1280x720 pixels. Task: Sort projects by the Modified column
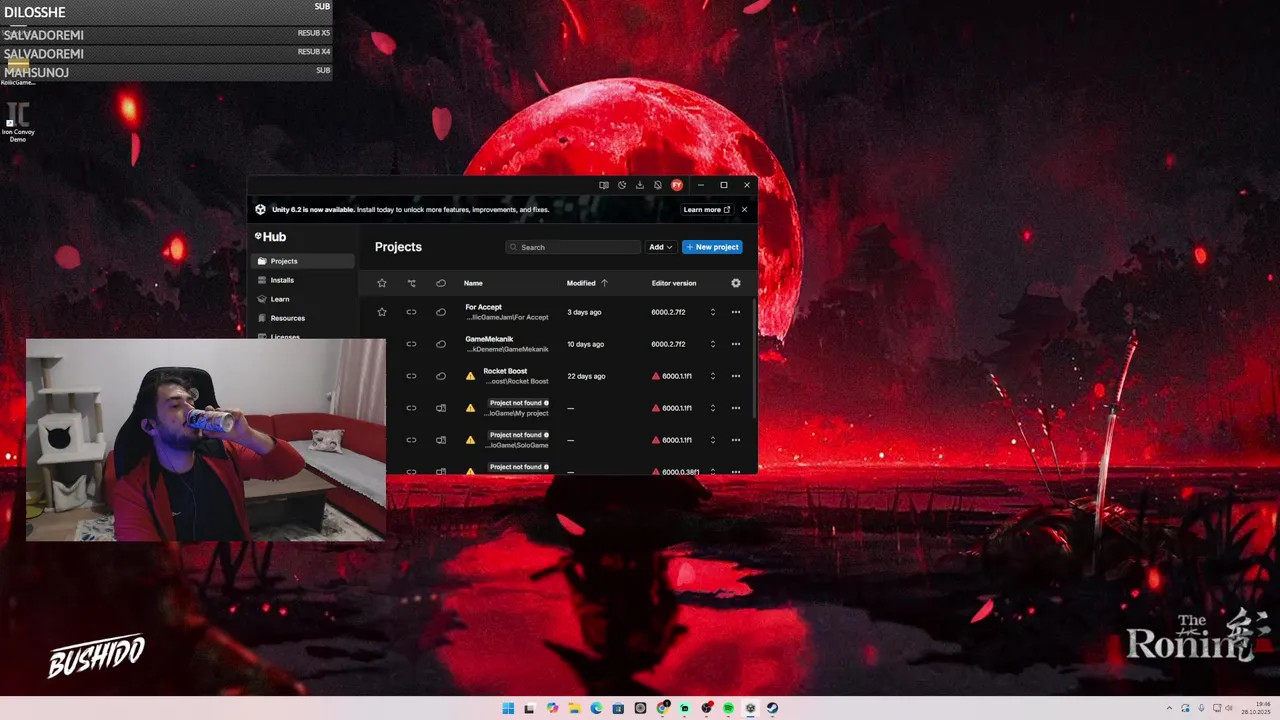[587, 283]
